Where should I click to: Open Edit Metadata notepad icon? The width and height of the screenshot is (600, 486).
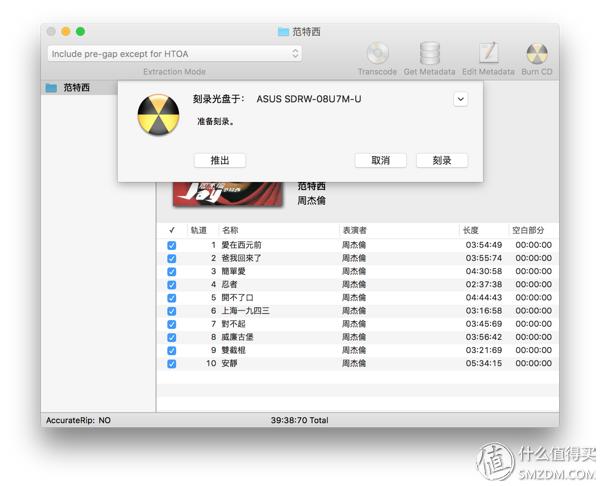[488, 53]
